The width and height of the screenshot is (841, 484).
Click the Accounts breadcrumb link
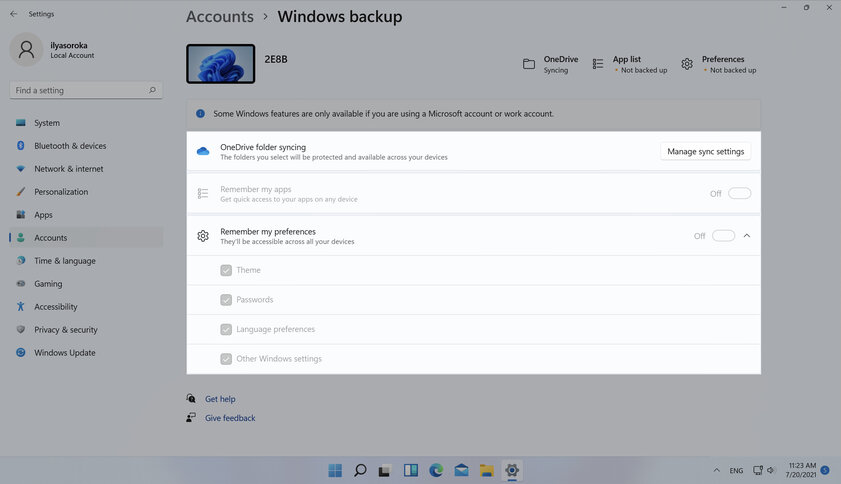tap(220, 17)
